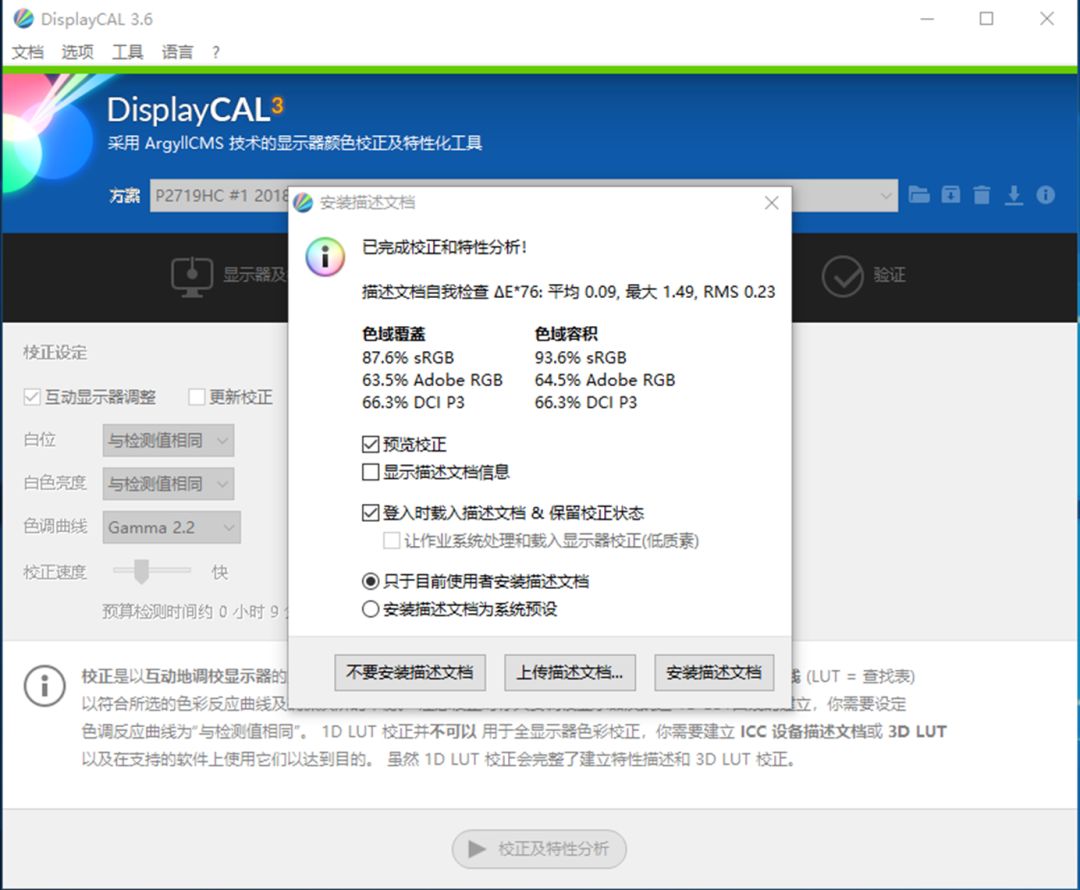Open the 文档 menu

tap(28, 52)
